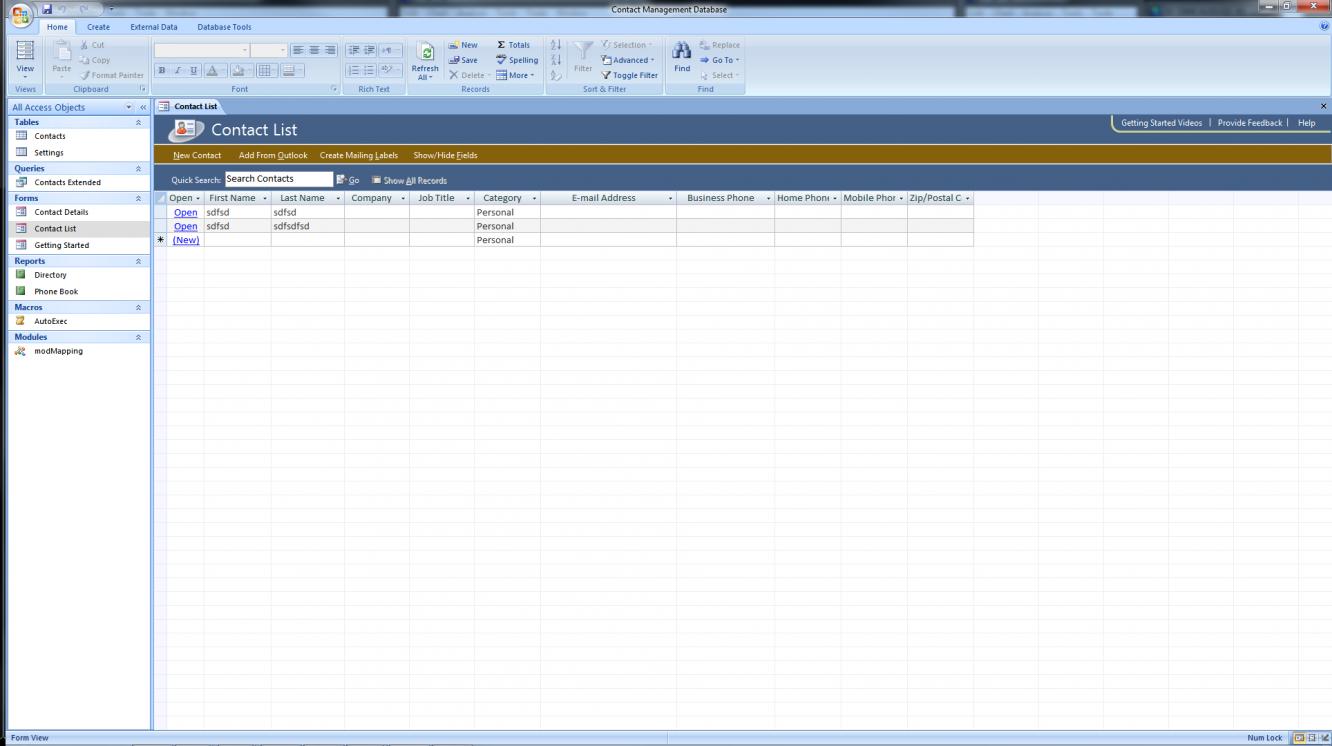The width and height of the screenshot is (1332, 746).
Task: Click New Contact in the form bar
Action: (197, 156)
